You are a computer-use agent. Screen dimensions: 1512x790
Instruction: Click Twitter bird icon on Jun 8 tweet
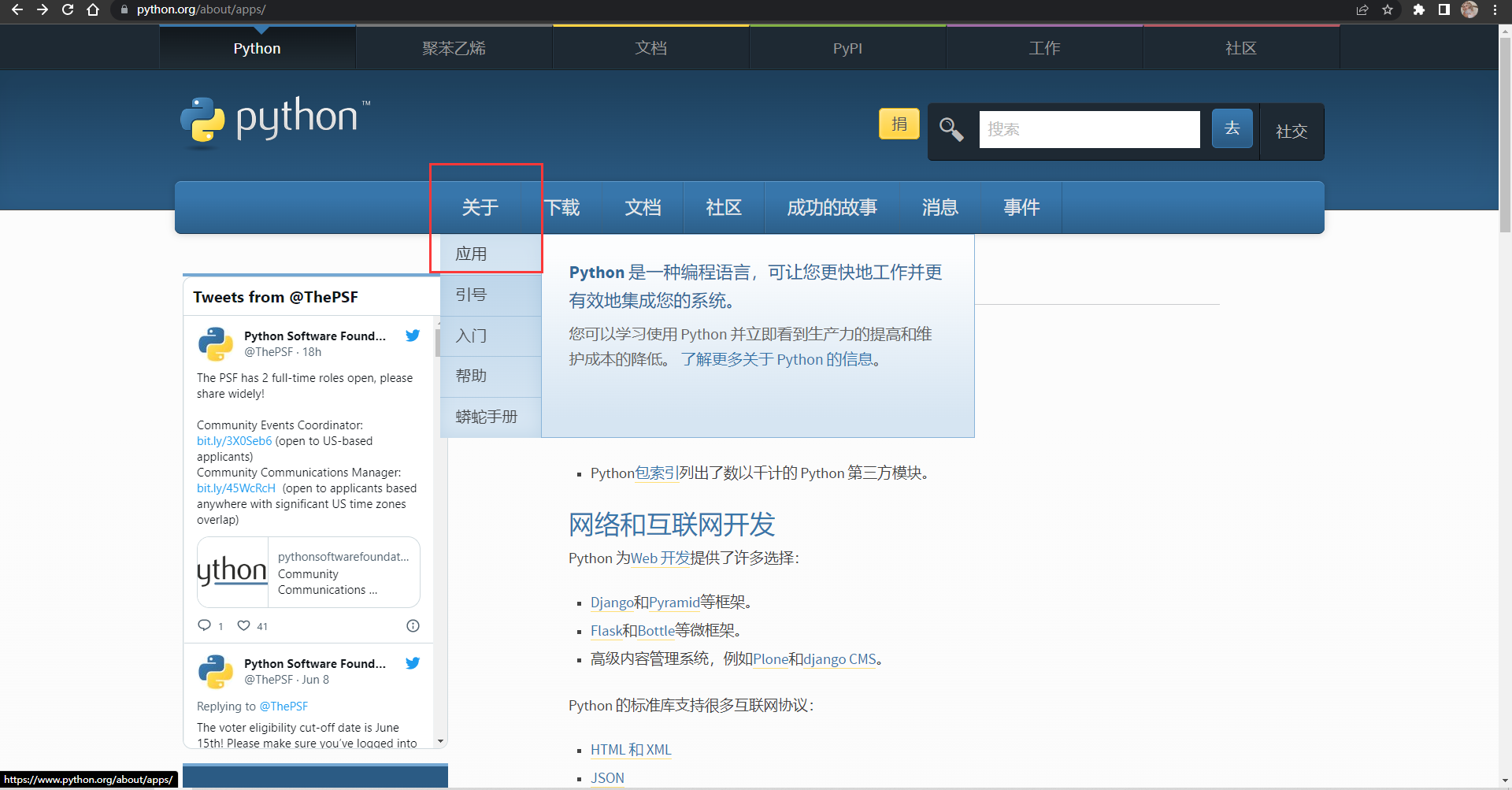(413, 663)
